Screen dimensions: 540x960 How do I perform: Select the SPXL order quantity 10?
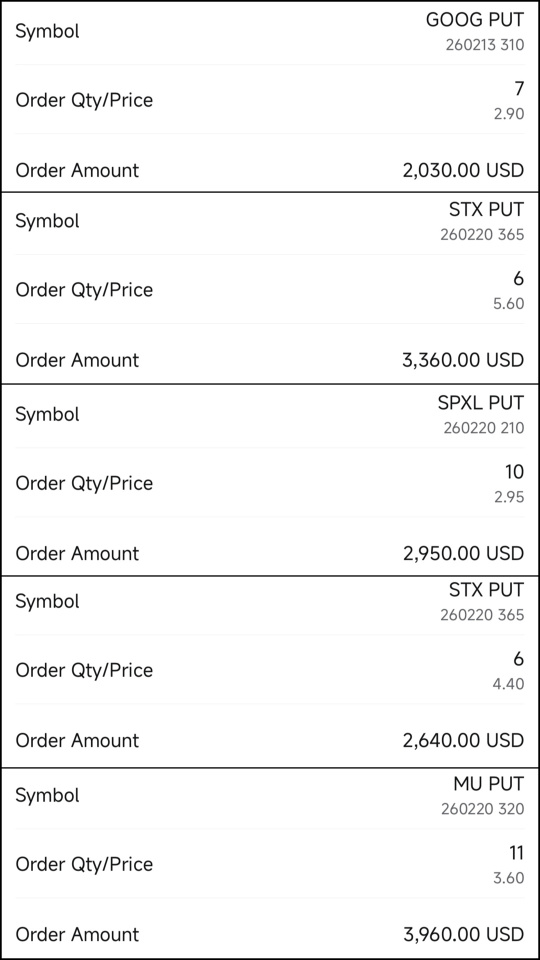click(x=515, y=472)
